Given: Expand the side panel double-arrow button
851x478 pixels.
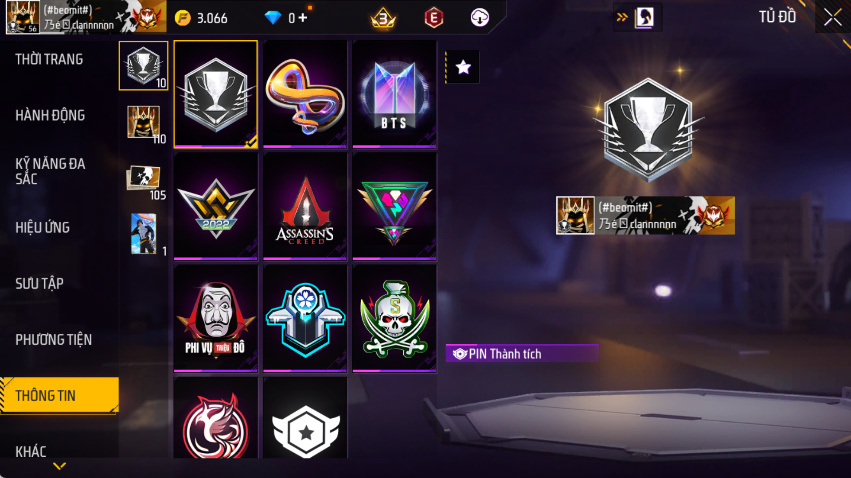Looking at the screenshot, I should 622,17.
